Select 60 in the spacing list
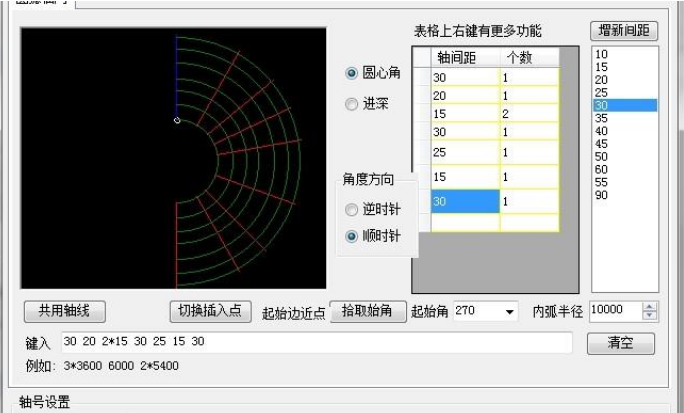 click(x=625, y=169)
